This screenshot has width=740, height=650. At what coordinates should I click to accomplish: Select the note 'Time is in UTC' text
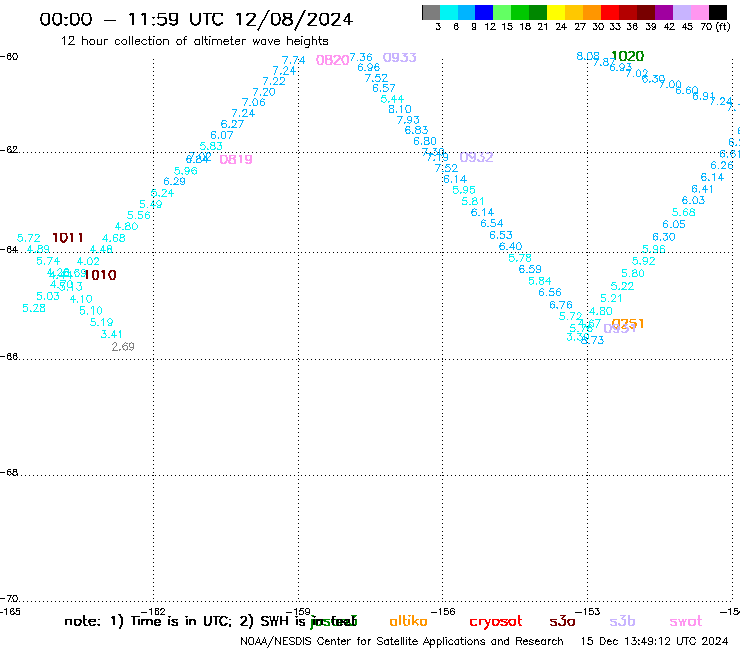[181, 621]
